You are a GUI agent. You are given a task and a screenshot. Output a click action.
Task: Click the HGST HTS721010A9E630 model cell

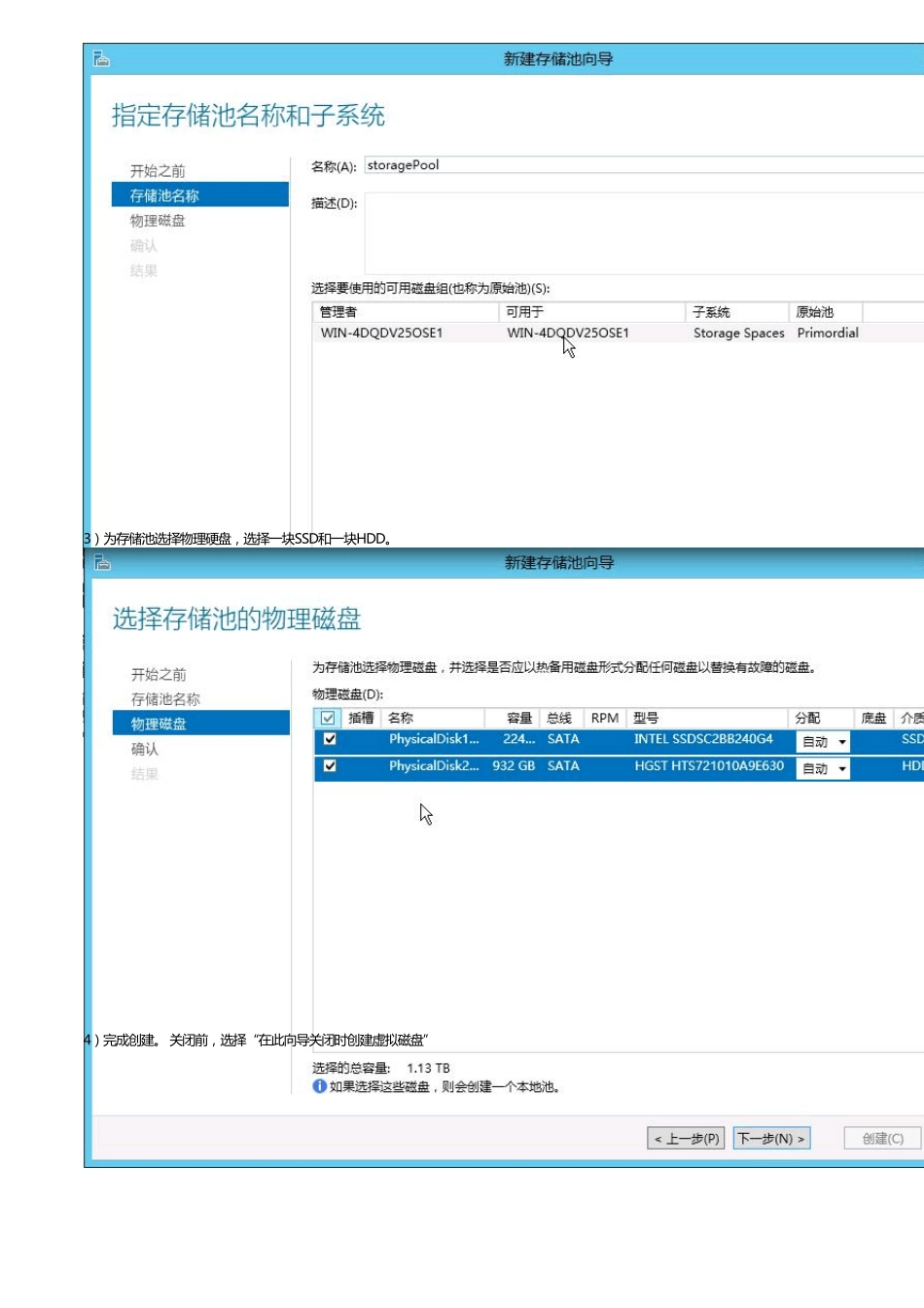point(709,766)
